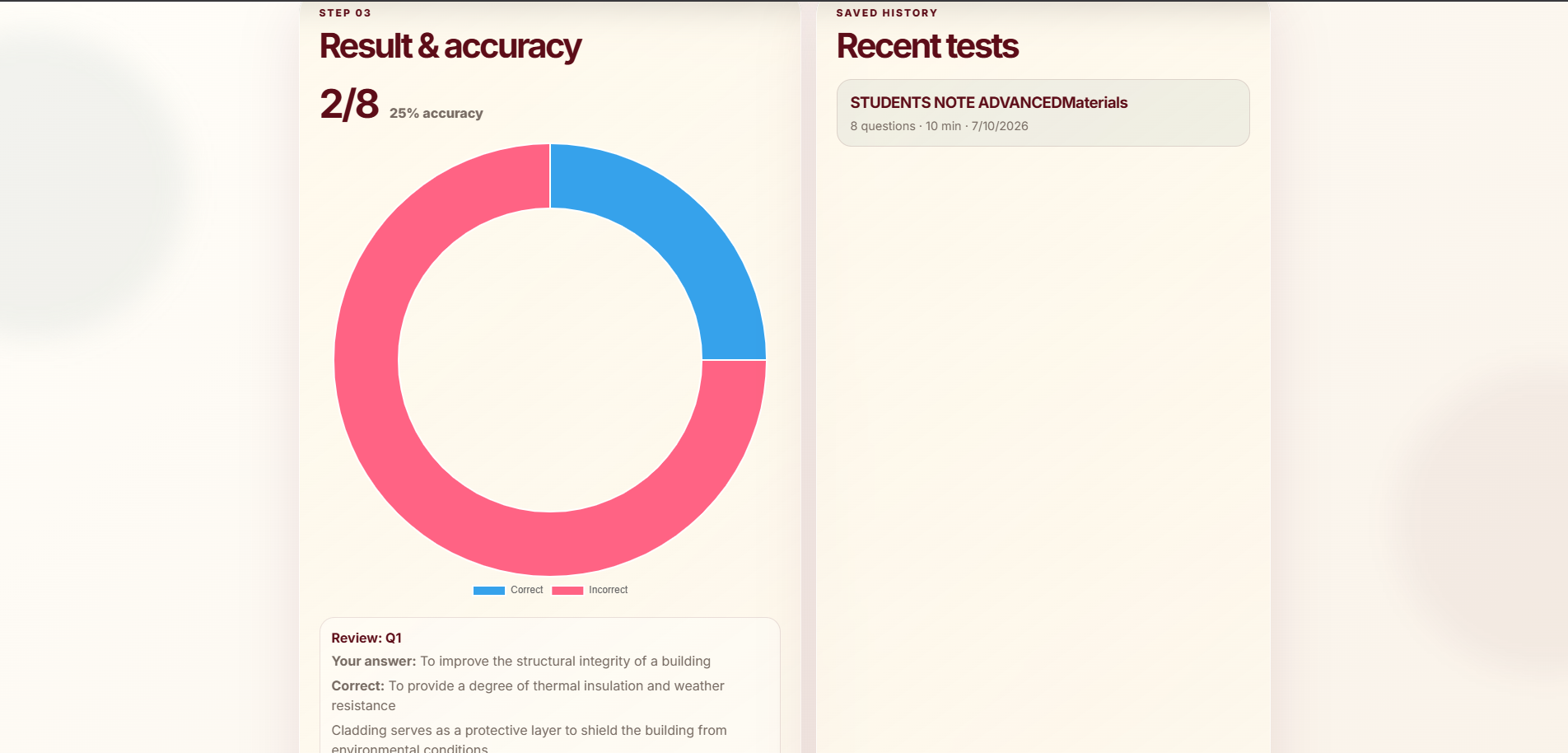
Task: Toggle the Correct legend item
Action: click(x=508, y=590)
